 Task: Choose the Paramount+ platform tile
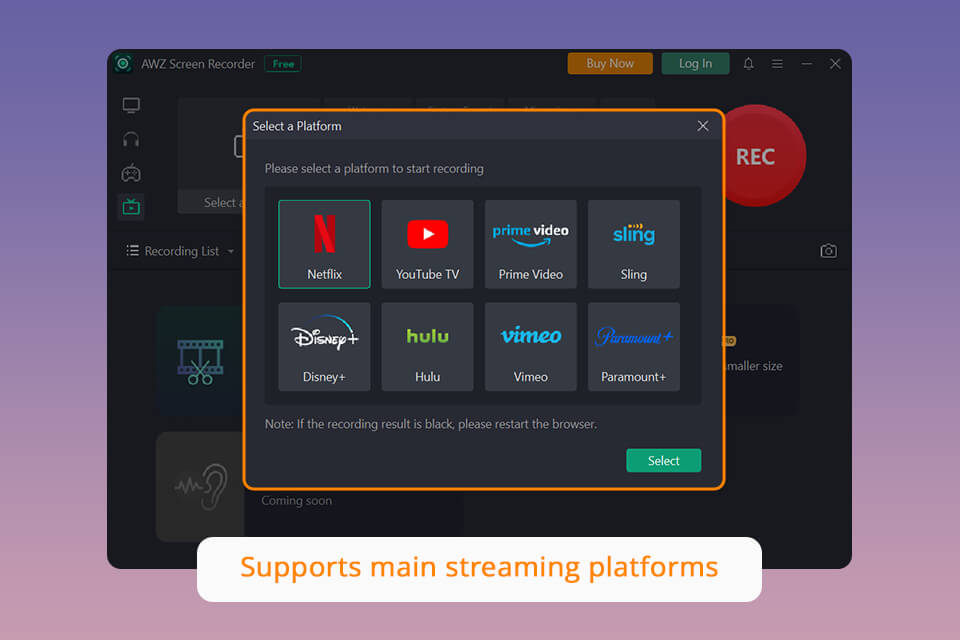point(634,347)
